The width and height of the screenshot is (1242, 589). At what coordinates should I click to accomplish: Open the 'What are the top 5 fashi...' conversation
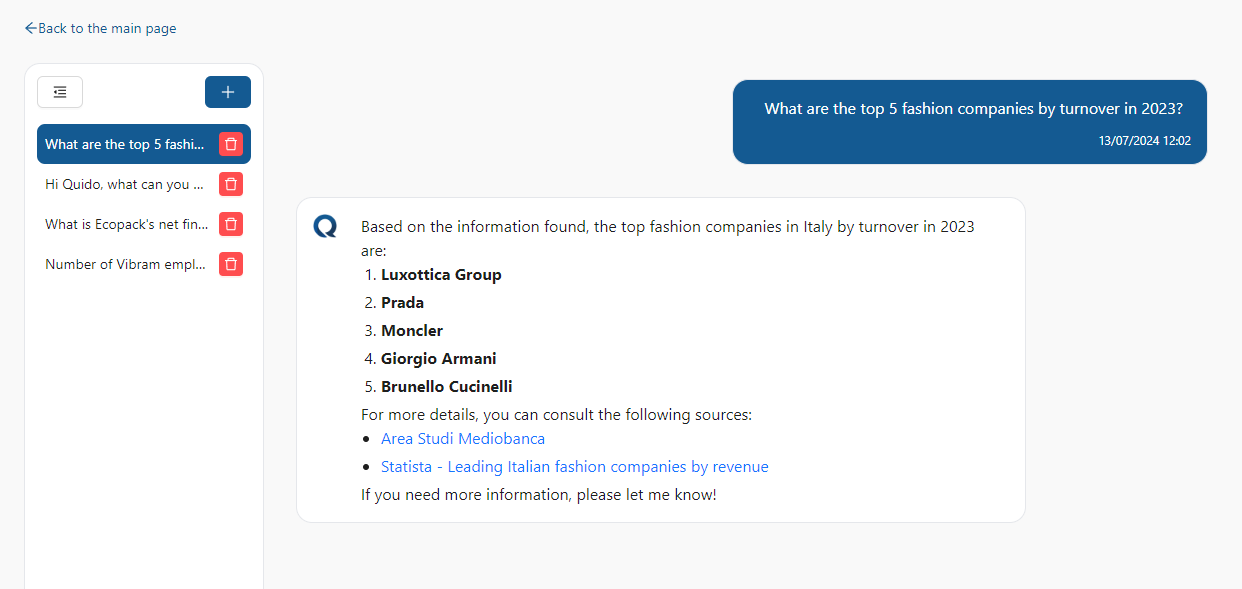(125, 144)
